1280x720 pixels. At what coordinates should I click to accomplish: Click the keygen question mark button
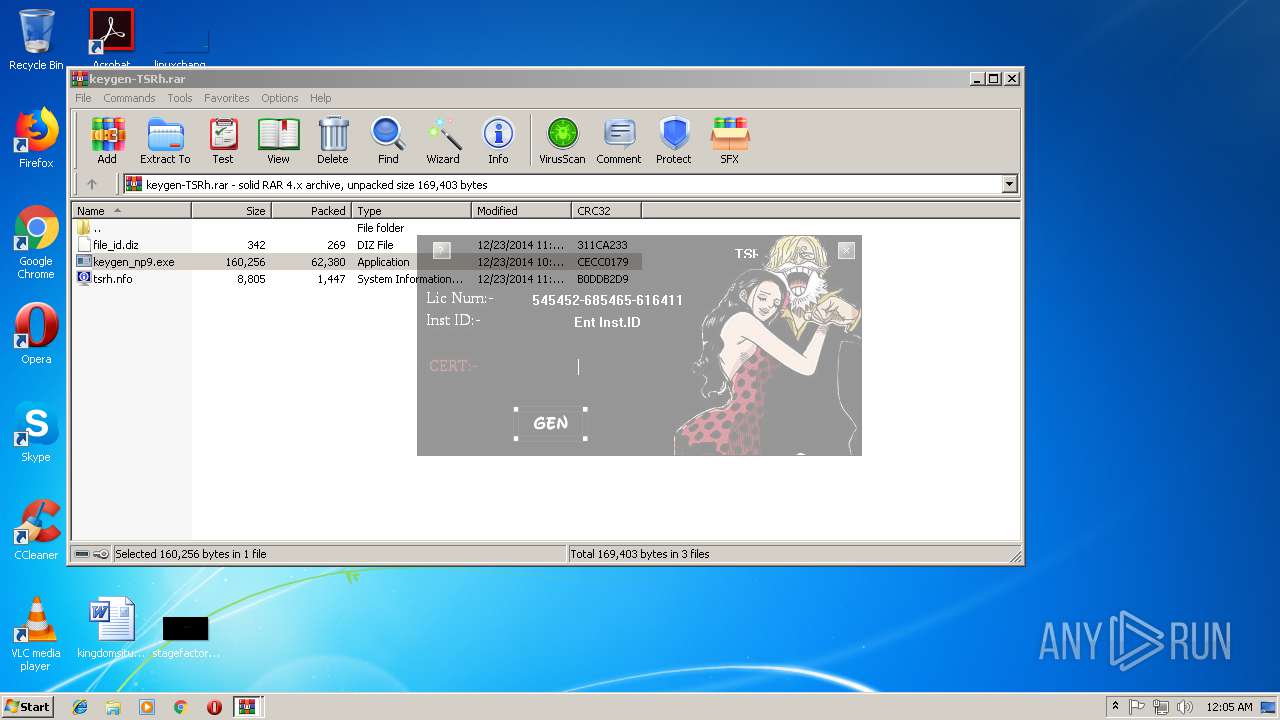coord(441,250)
